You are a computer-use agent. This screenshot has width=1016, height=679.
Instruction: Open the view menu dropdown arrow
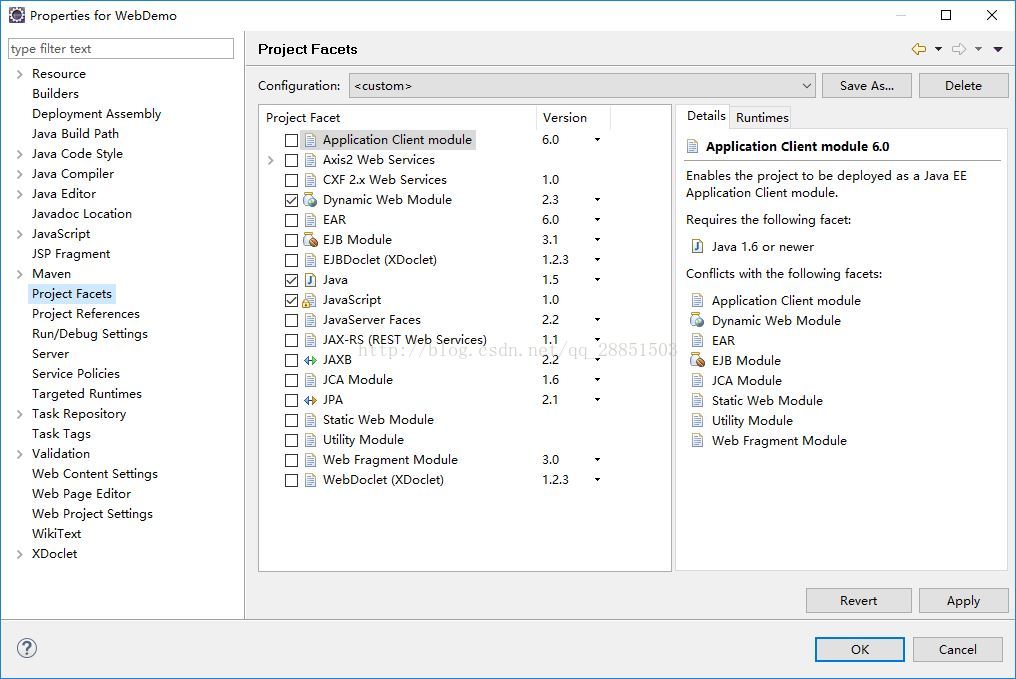coord(998,49)
